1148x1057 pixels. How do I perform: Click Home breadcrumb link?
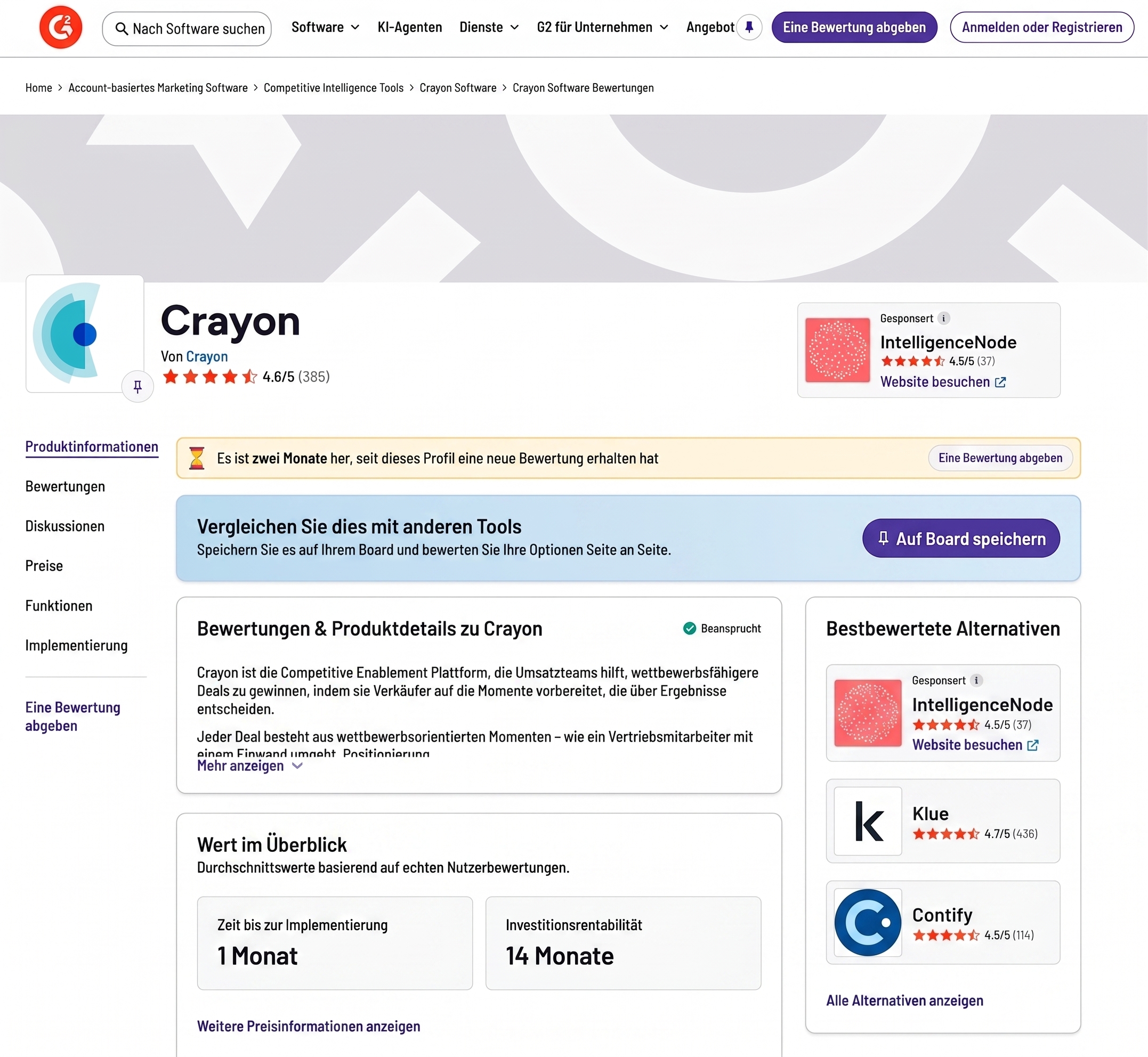[38, 87]
